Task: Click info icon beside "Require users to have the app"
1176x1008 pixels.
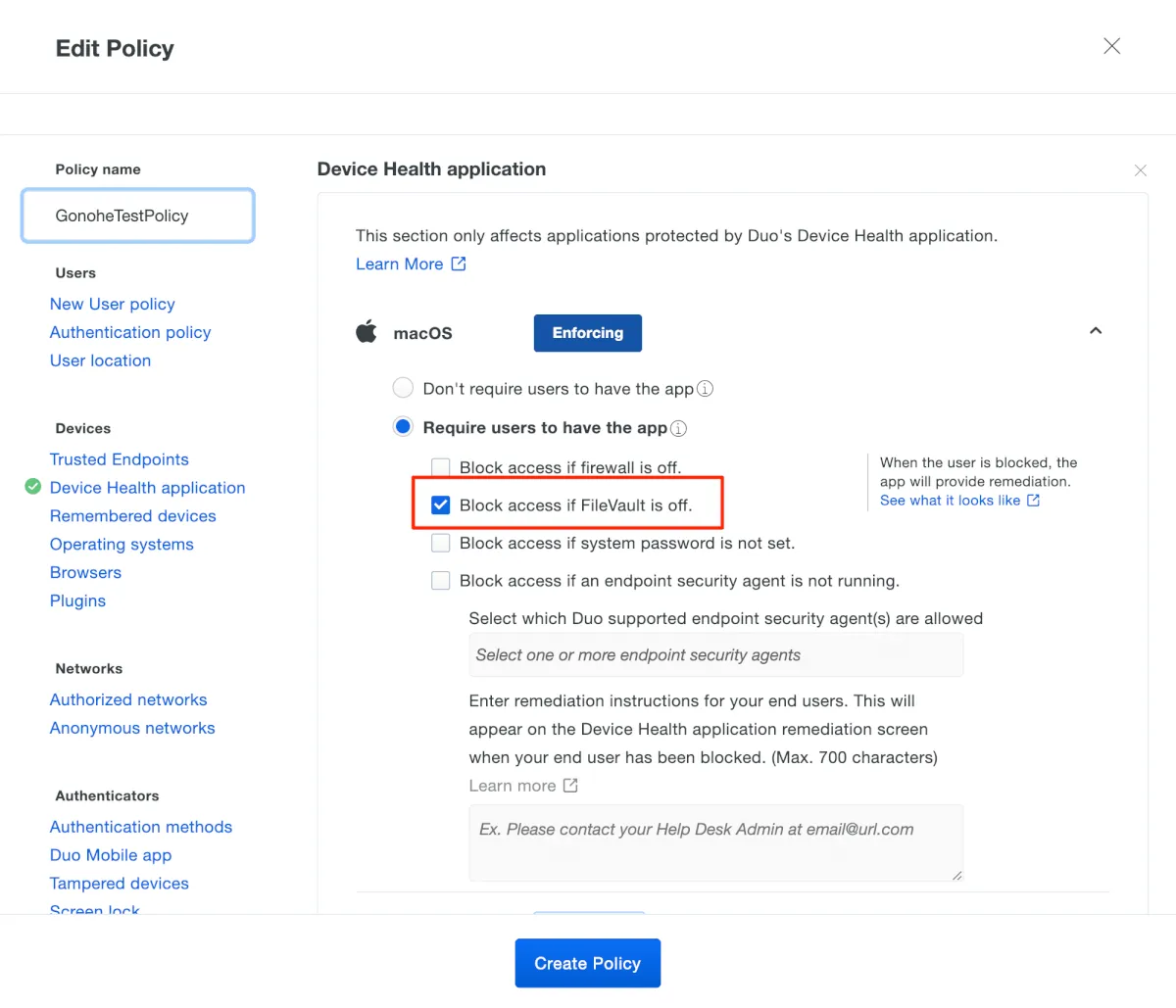Action: [x=678, y=428]
